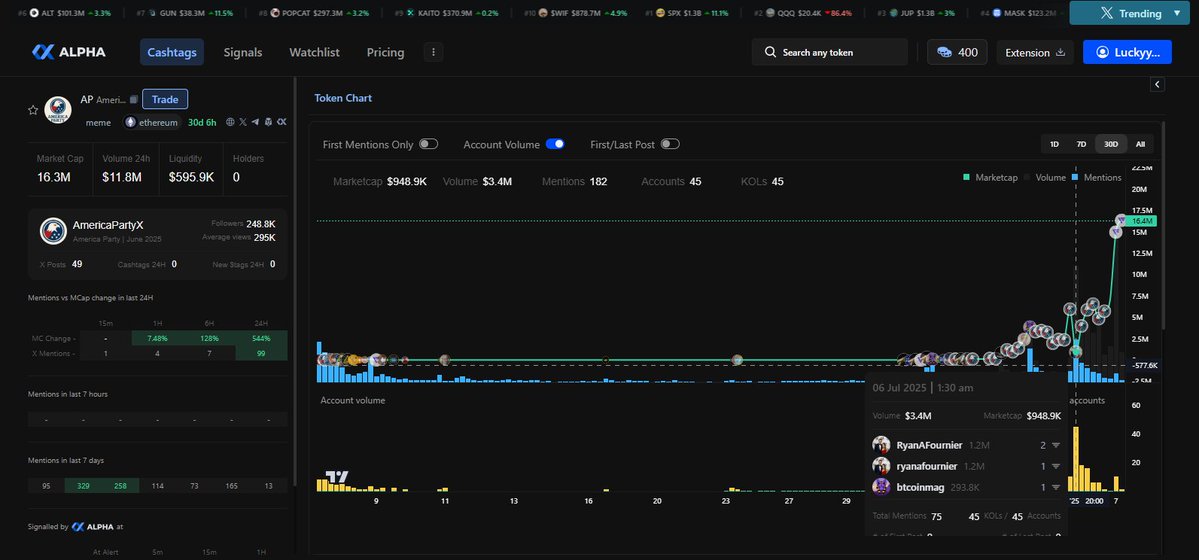1199x560 pixels.
Task: Select the 7D chart range
Action: (1081, 144)
